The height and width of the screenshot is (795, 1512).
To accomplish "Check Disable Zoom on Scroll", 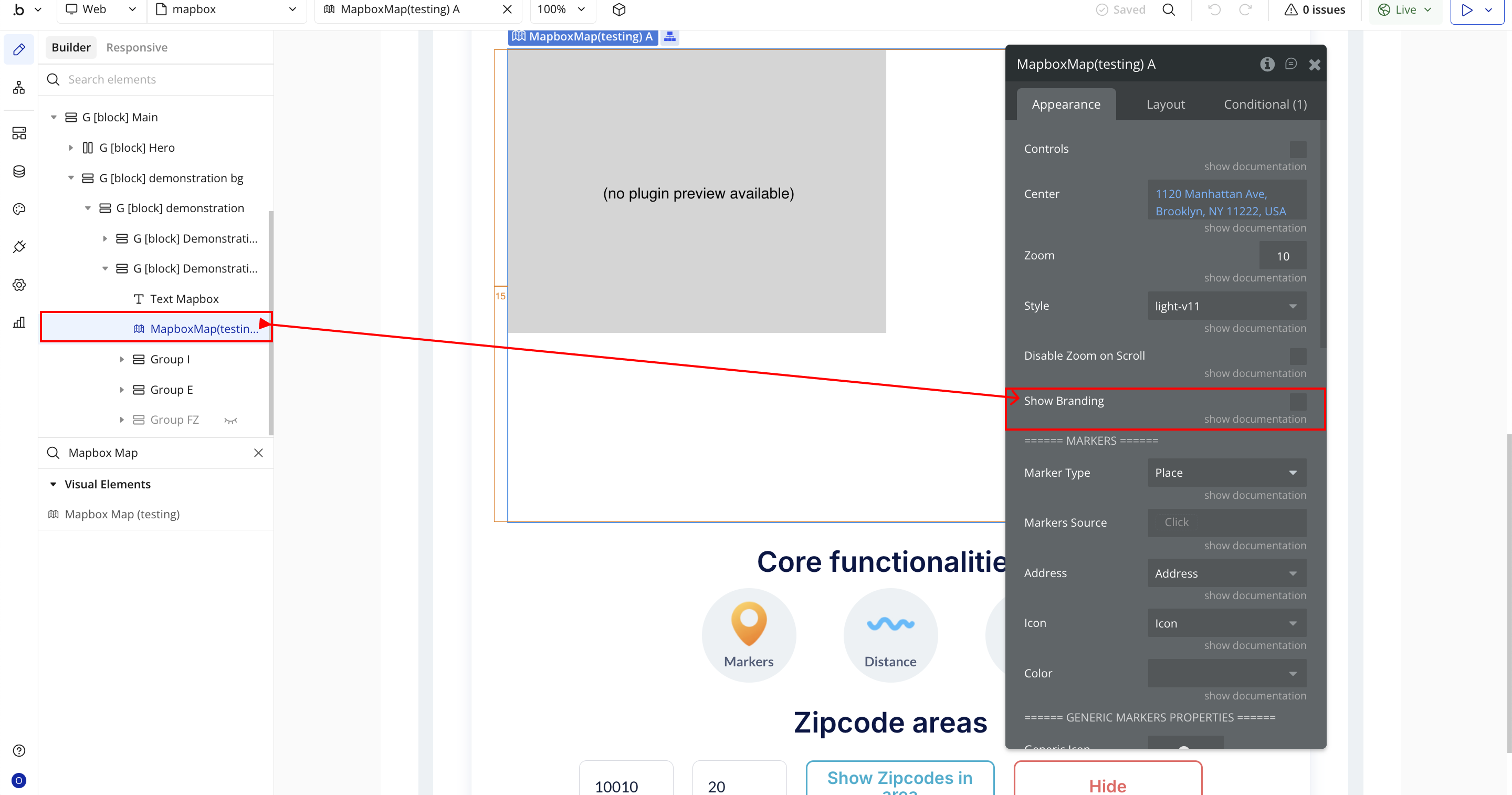I will [1298, 357].
